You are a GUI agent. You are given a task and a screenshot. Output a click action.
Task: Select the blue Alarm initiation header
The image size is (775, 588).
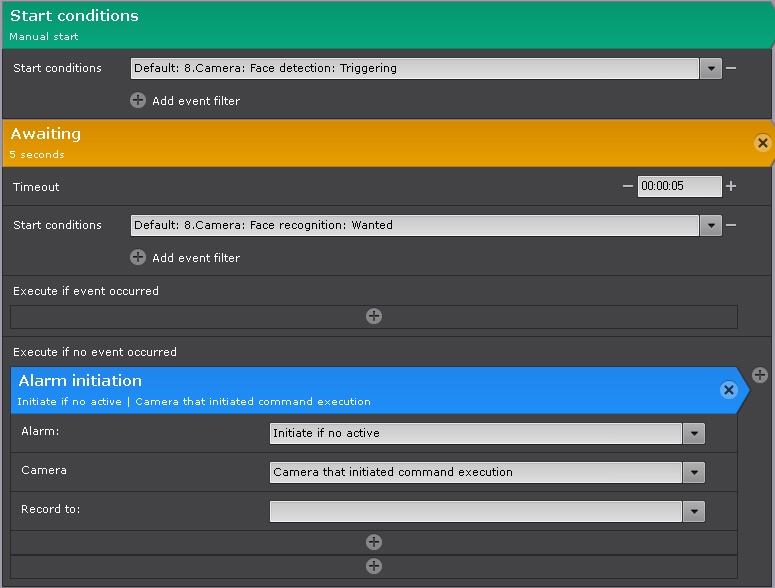pos(360,389)
